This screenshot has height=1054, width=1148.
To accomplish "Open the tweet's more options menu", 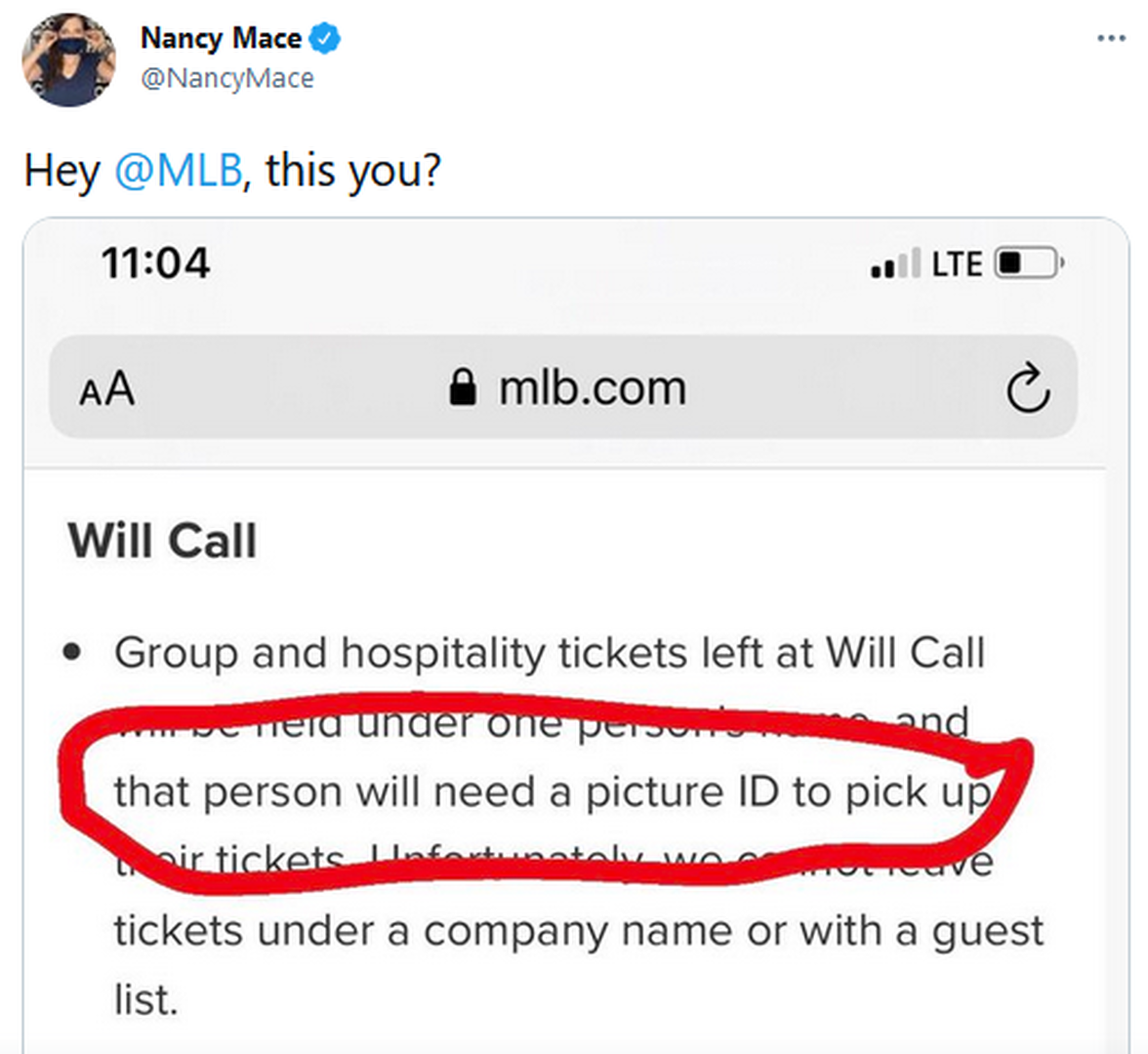I will point(1111,39).
